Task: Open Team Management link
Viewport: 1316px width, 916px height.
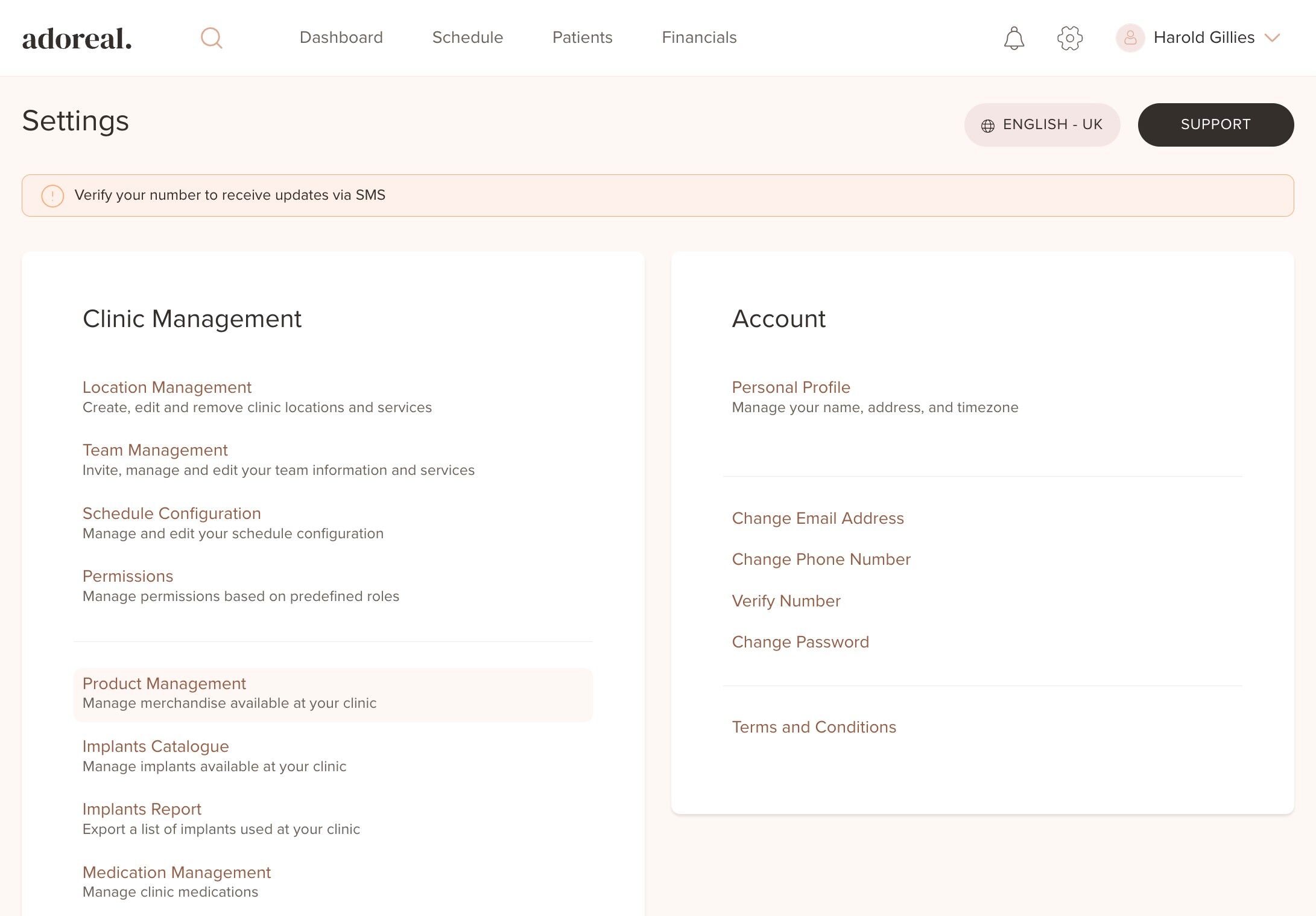Action: (155, 450)
